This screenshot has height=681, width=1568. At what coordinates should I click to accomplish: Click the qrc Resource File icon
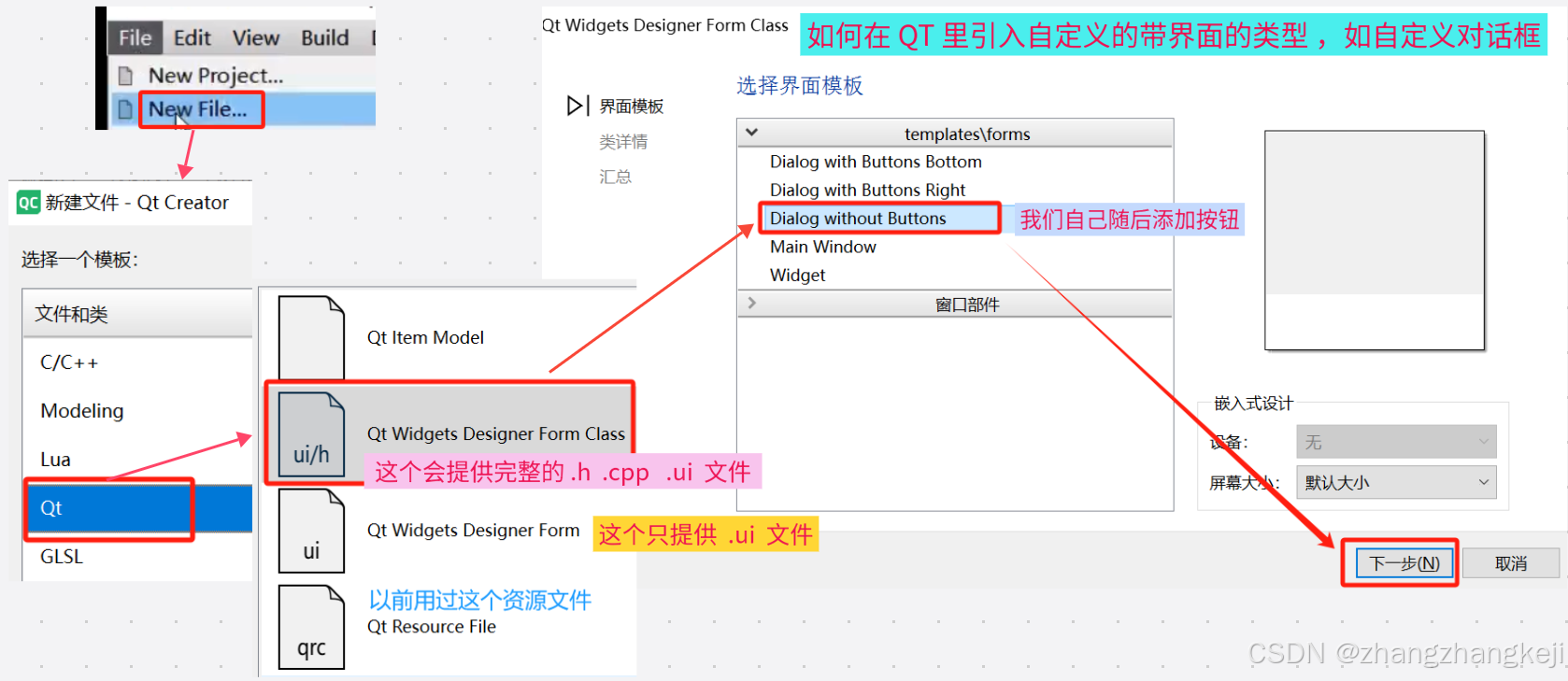click(x=311, y=627)
